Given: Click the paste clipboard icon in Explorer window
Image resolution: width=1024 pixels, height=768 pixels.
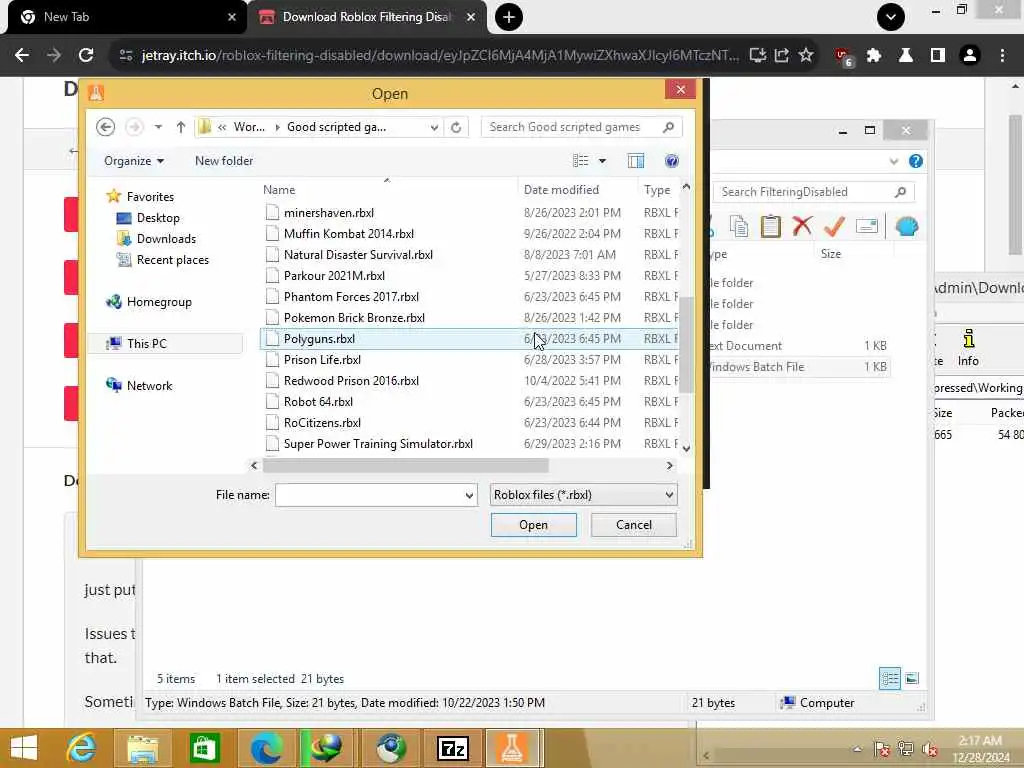Looking at the screenshot, I should [x=771, y=226].
